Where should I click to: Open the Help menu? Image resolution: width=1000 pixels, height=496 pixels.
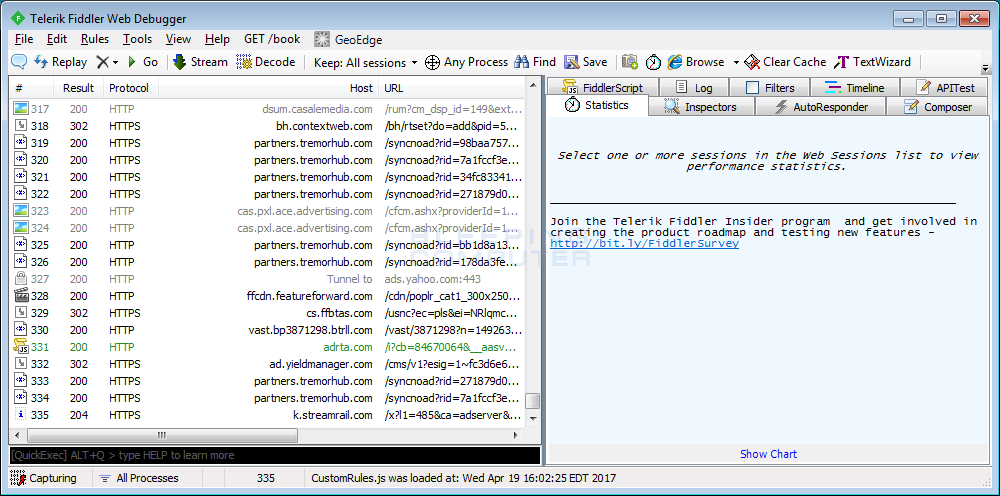point(217,40)
